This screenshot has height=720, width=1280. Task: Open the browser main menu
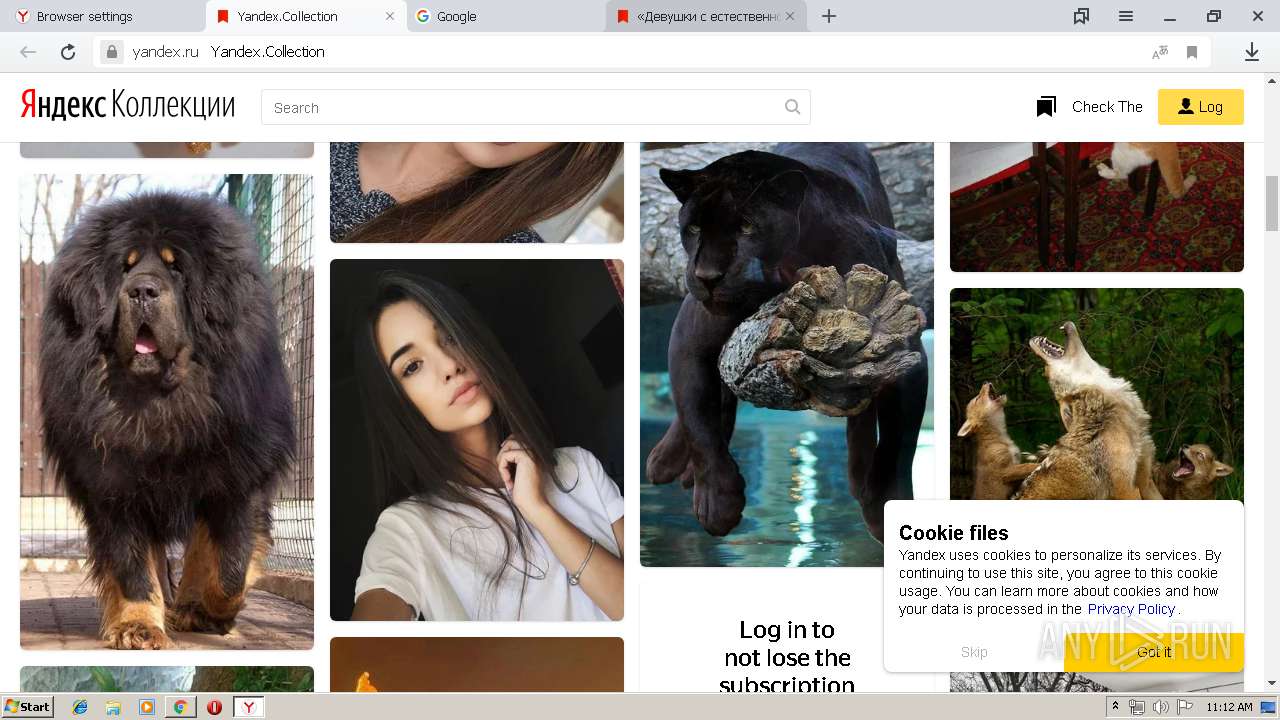coord(1126,16)
